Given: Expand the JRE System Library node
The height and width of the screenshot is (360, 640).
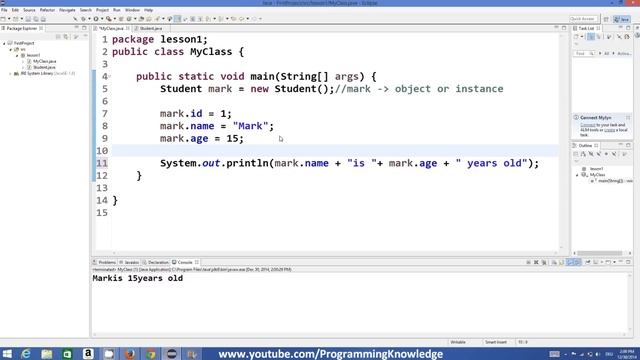Looking at the screenshot, I should point(11,73).
